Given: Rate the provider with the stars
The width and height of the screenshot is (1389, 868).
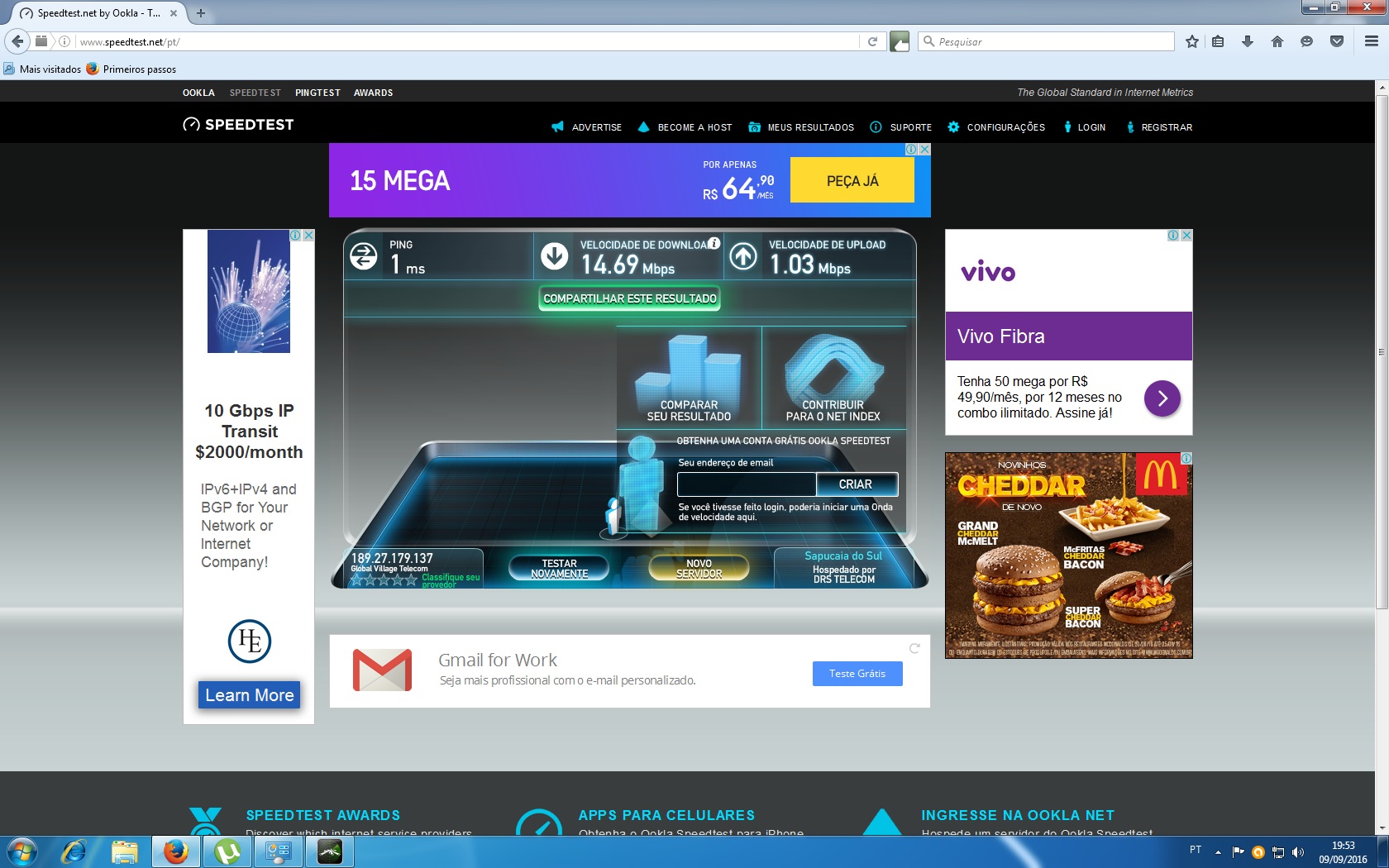Looking at the screenshot, I should coord(384,580).
